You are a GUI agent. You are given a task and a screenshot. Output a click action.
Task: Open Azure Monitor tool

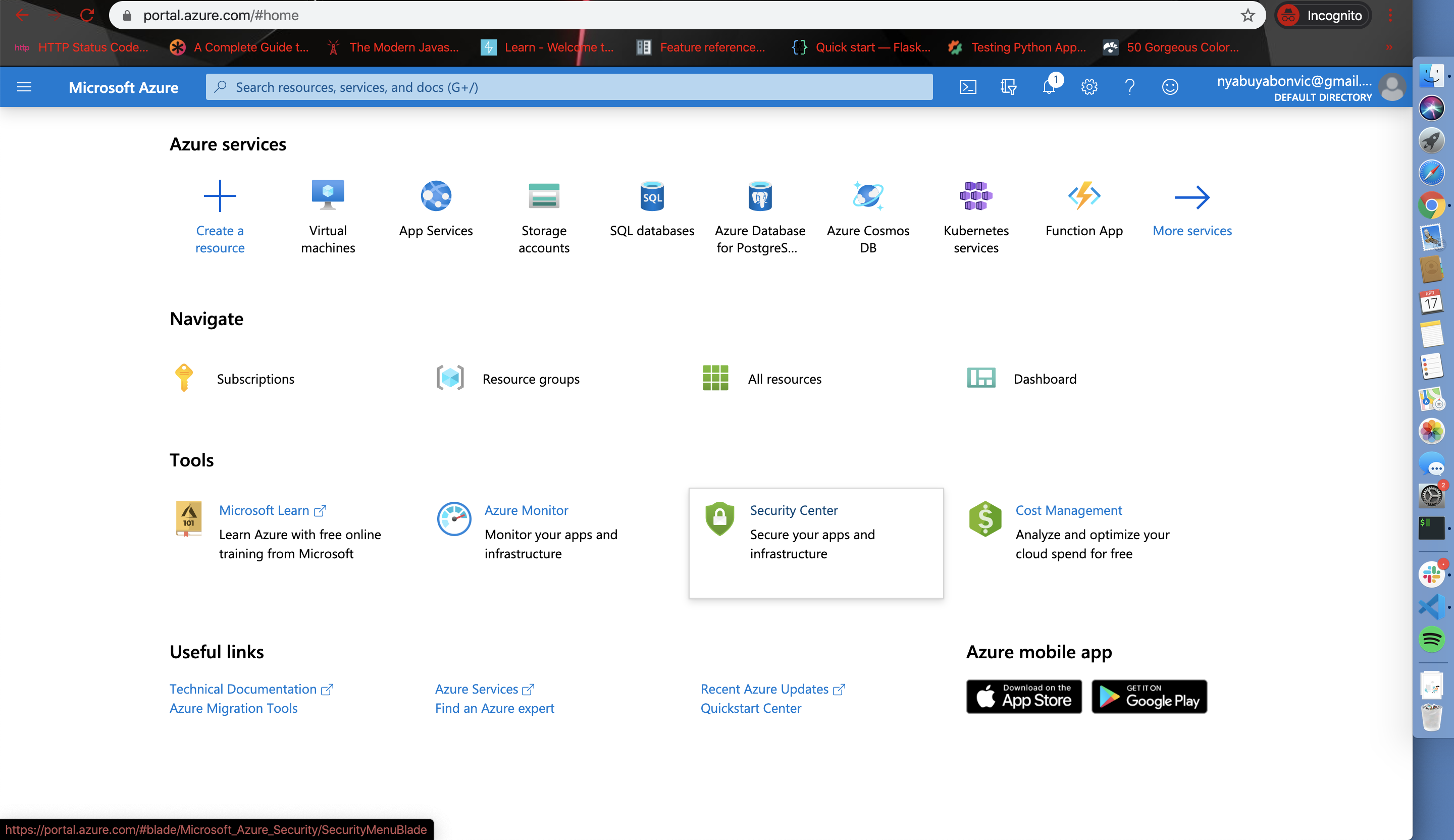click(x=526, y=510)
